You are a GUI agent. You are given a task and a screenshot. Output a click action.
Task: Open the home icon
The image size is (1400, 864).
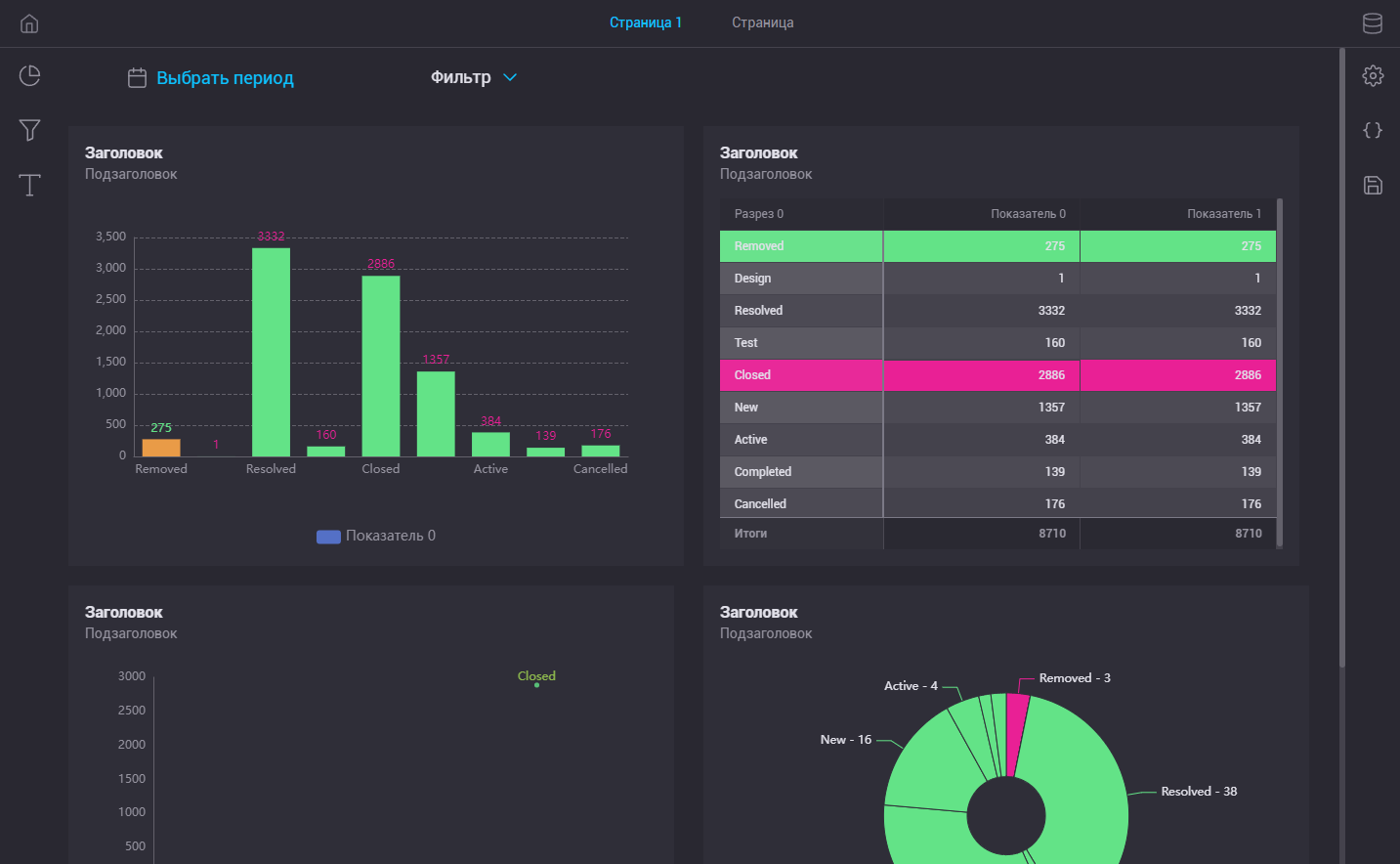pyautogui.click(x=29, y=23)
